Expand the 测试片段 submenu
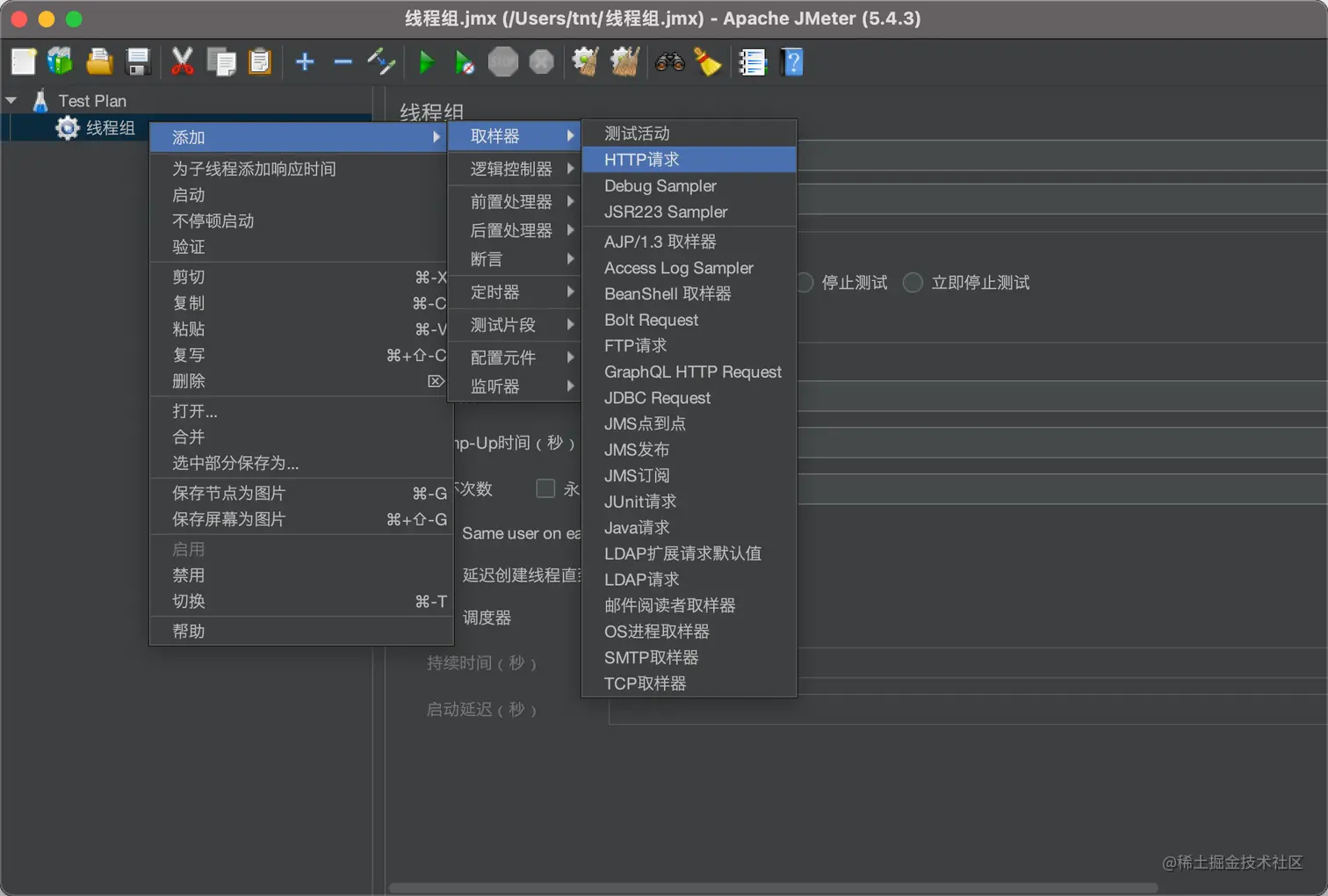This screenshot has height=896, width=1328. [515, 325]
